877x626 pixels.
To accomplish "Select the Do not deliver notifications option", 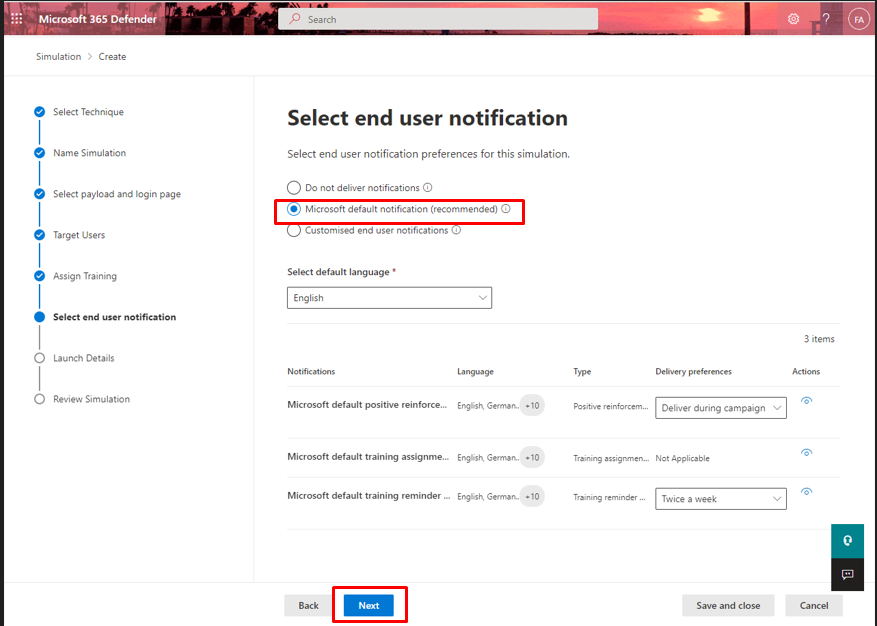I will coord(294,187).
